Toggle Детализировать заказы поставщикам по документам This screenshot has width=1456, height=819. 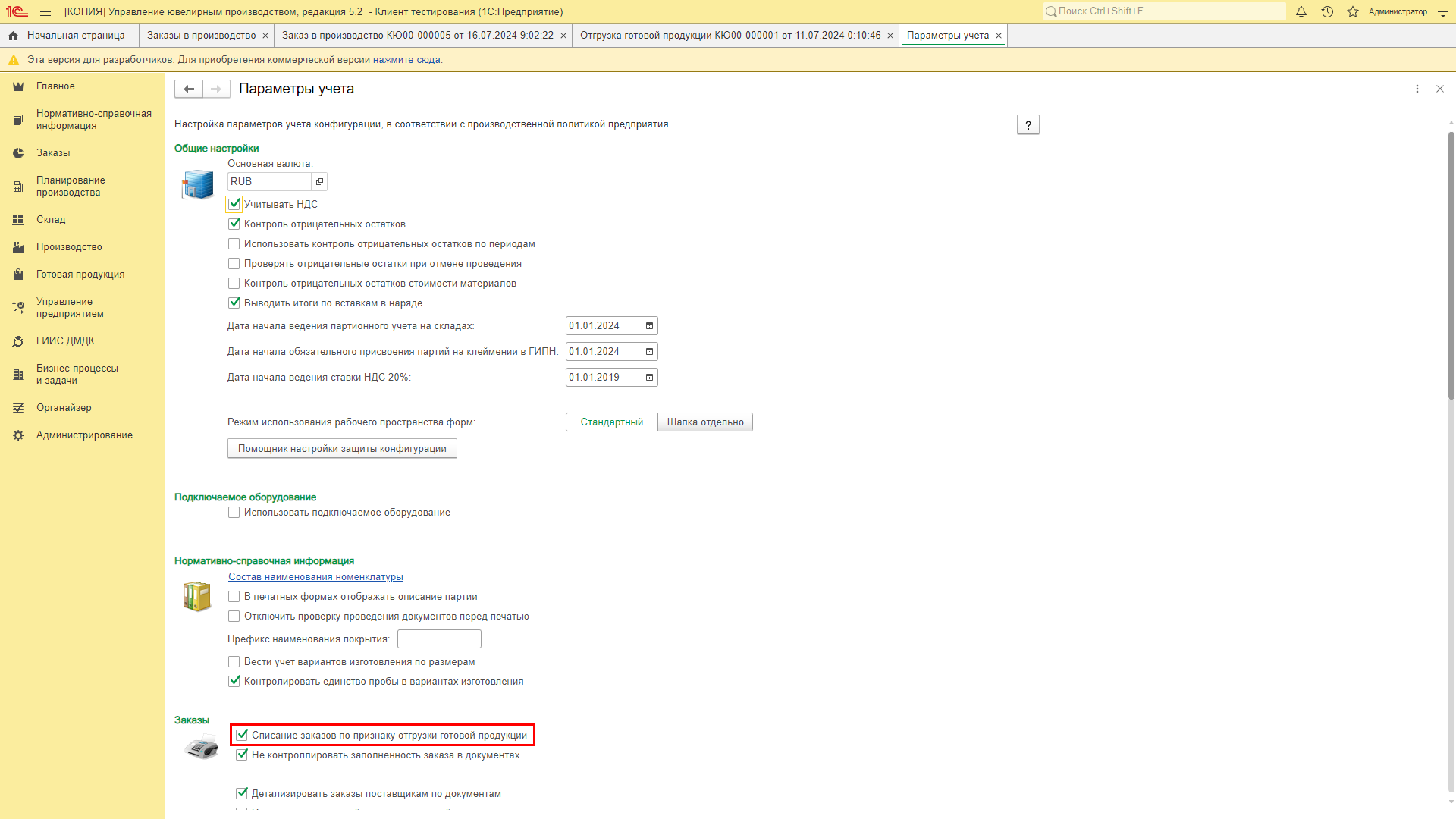pos(242,793)
